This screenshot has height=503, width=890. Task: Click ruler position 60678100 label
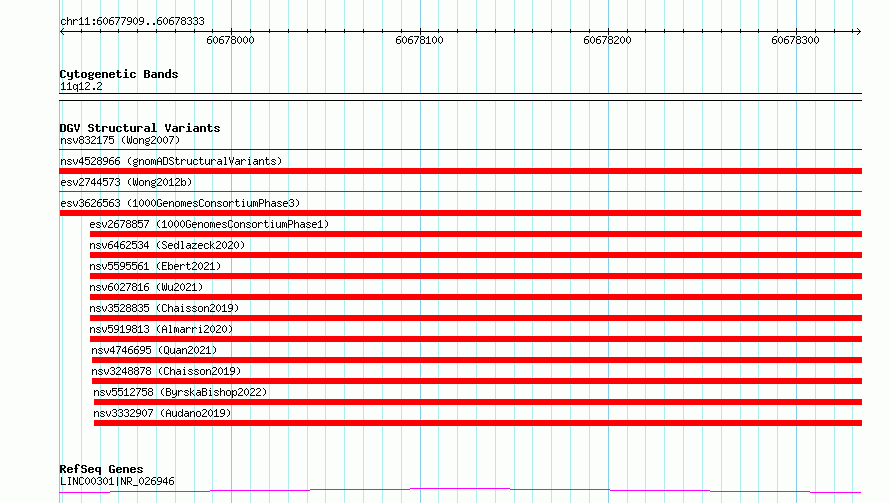click(419, 40)
